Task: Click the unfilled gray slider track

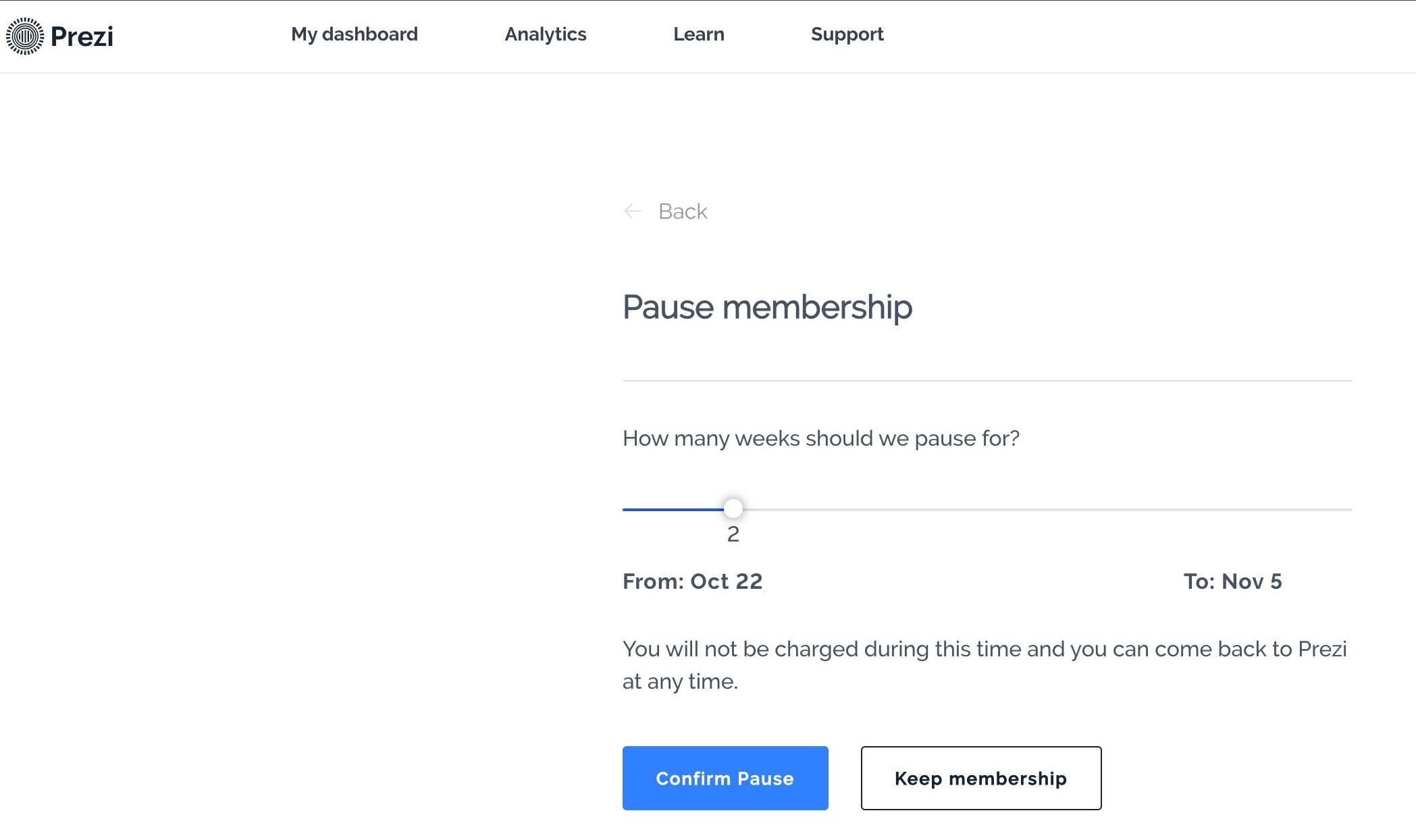Action: [x=1047, y=509]
